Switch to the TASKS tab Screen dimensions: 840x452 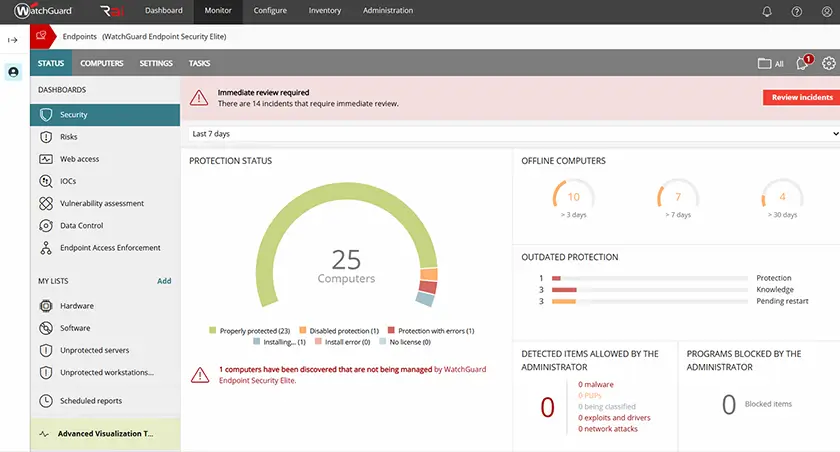tap(199, 63)
